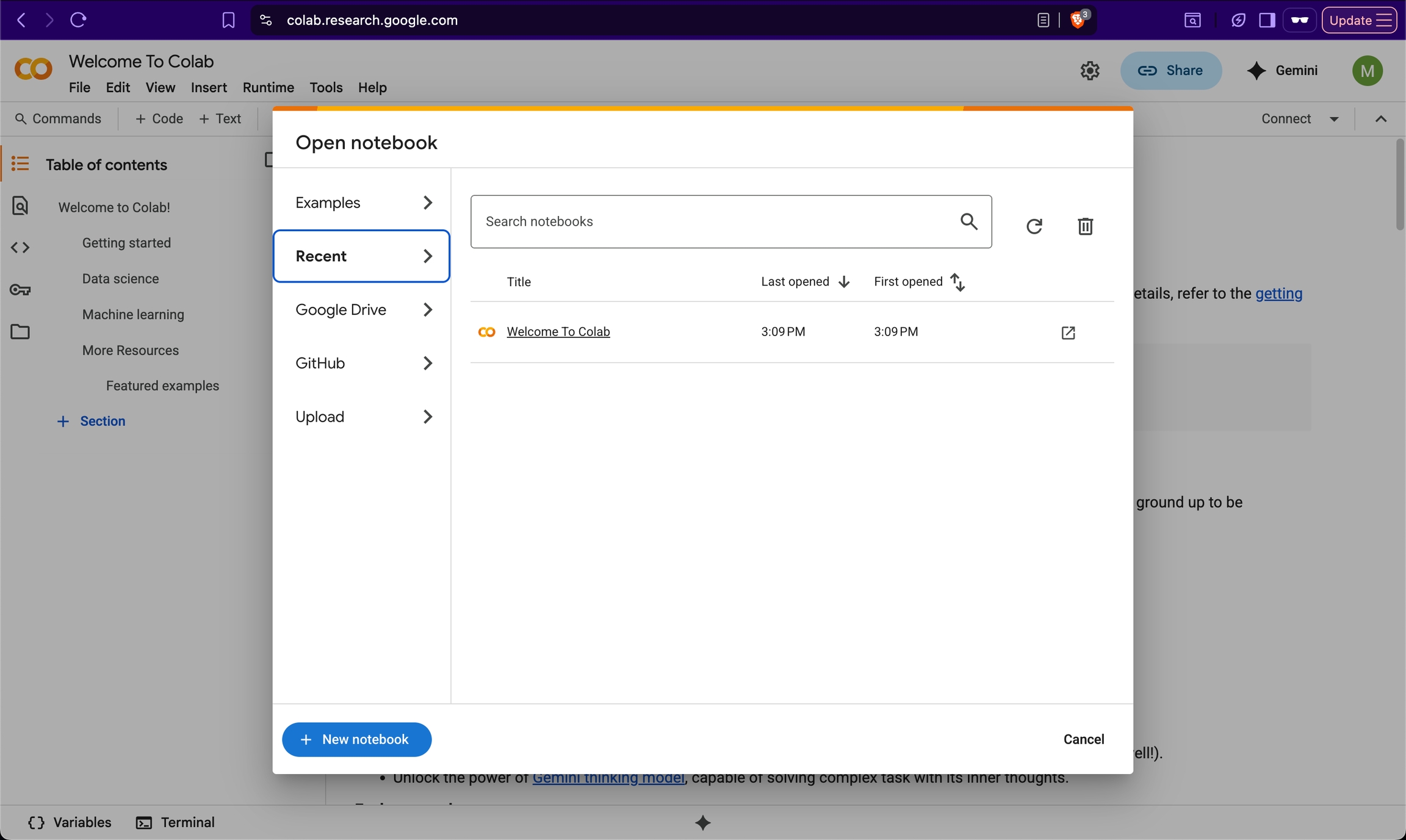Toggle First opened sort order

pyautogui.click(x=919, y=282)
